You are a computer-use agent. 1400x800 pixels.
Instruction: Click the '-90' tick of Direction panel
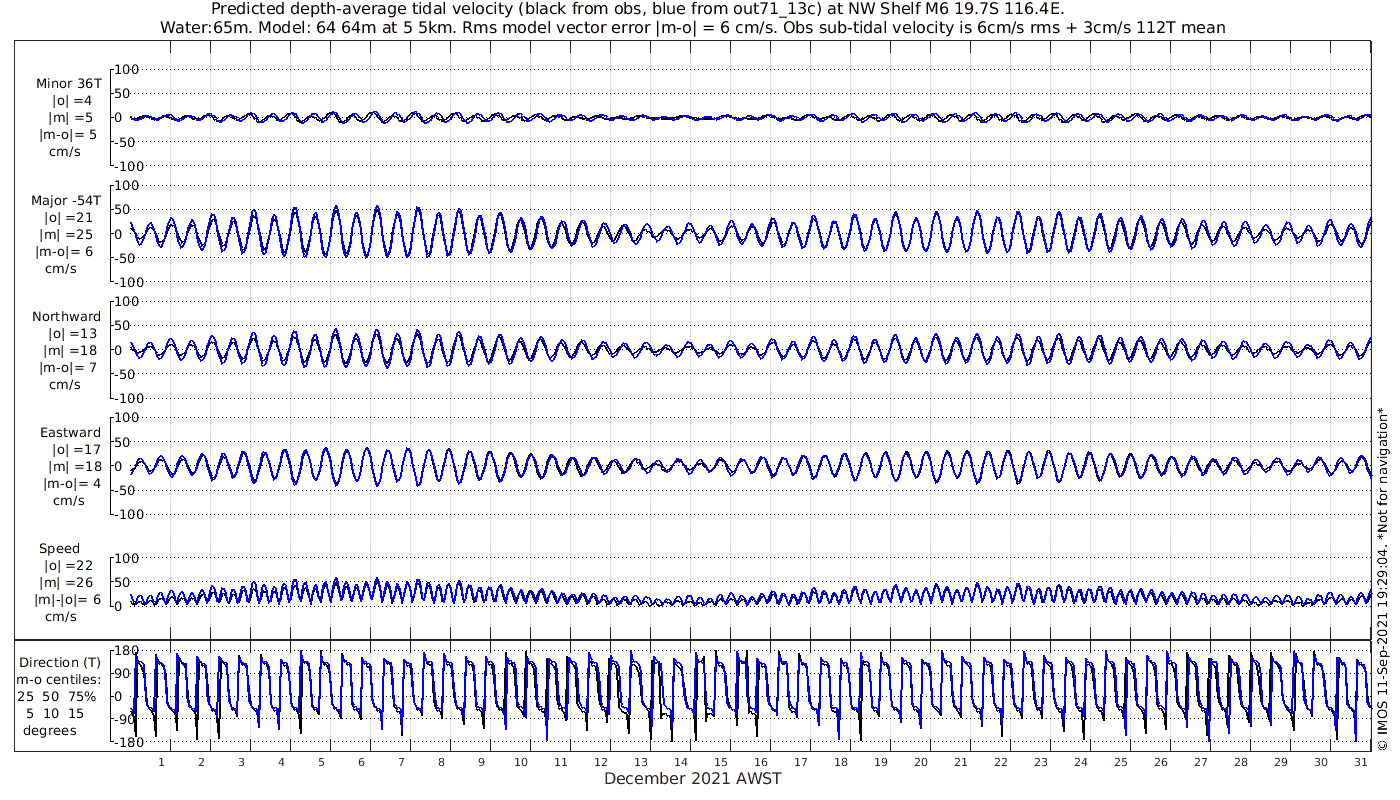[125, 720]
